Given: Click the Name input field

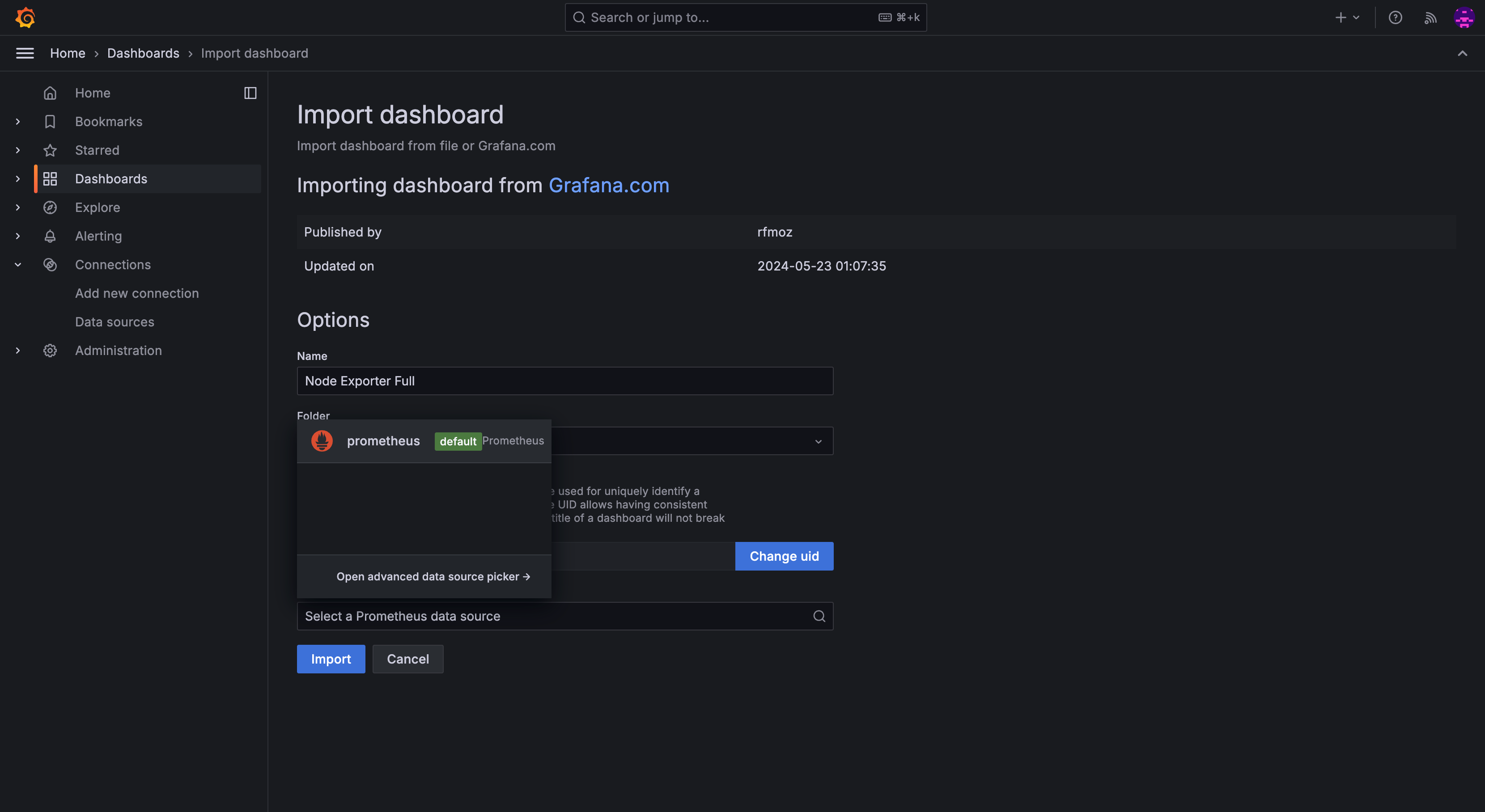Looking at the screenshot, I should pyautogui.click(x=565, y=381).
